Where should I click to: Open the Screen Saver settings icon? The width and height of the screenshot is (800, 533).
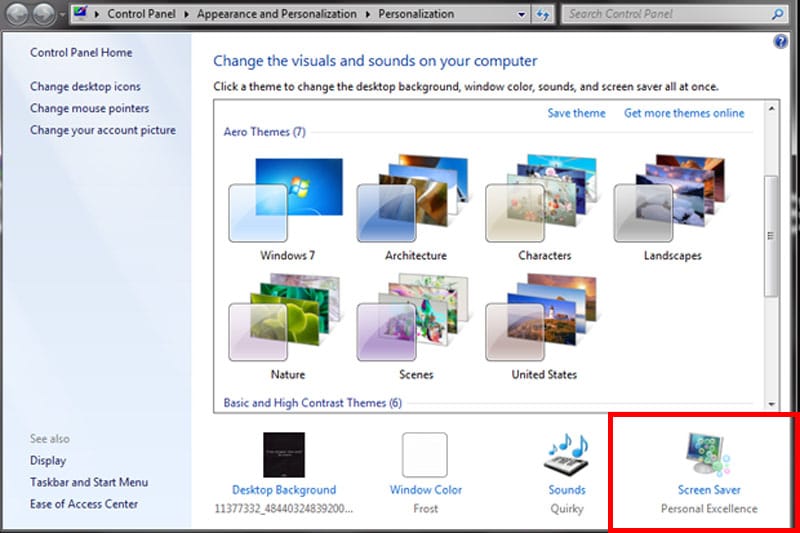pyautogui.click(x=708, y=453)
